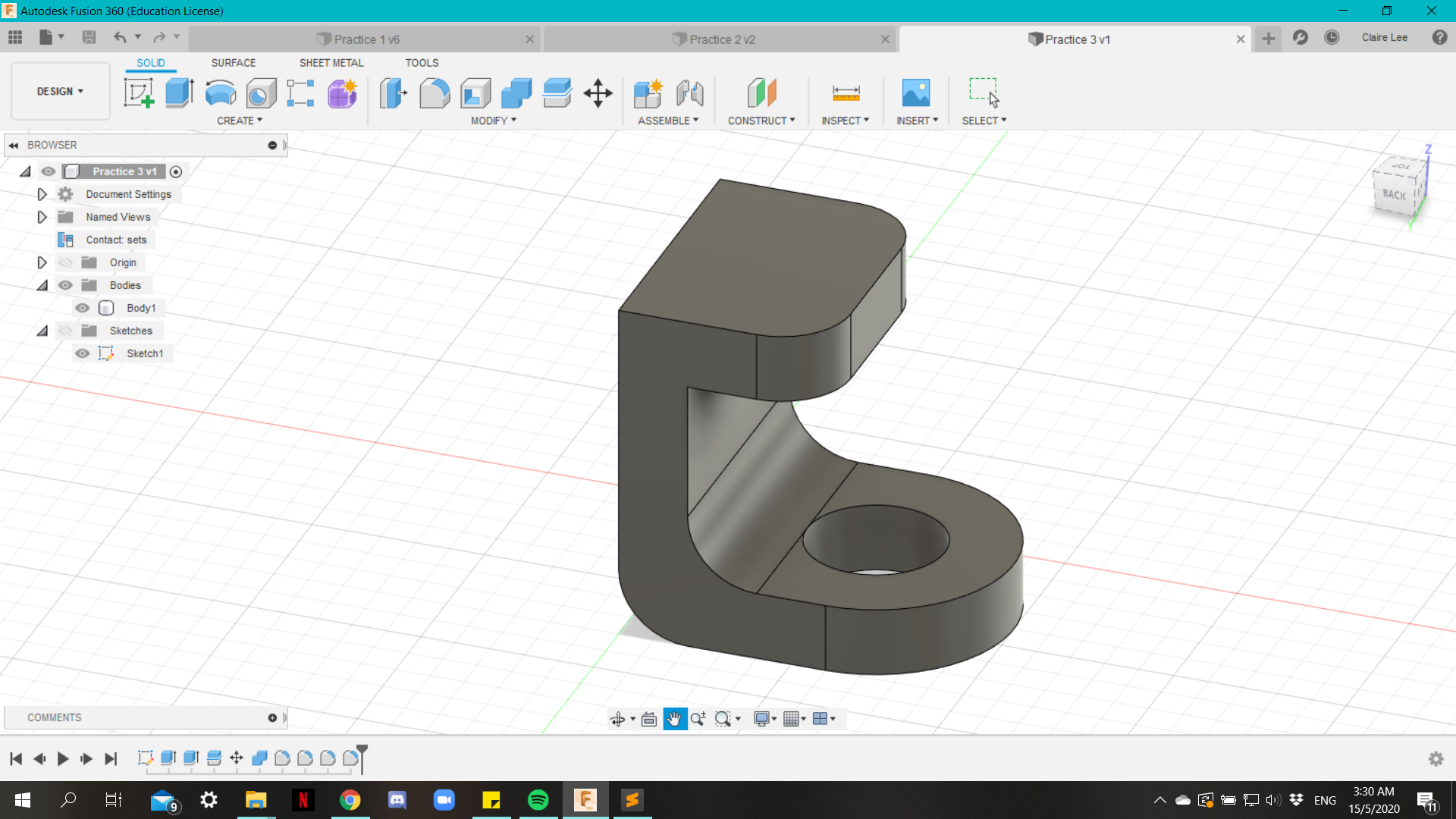Select the Move/Copy tool
This screenshot has height=819, width=1456.
597,92
